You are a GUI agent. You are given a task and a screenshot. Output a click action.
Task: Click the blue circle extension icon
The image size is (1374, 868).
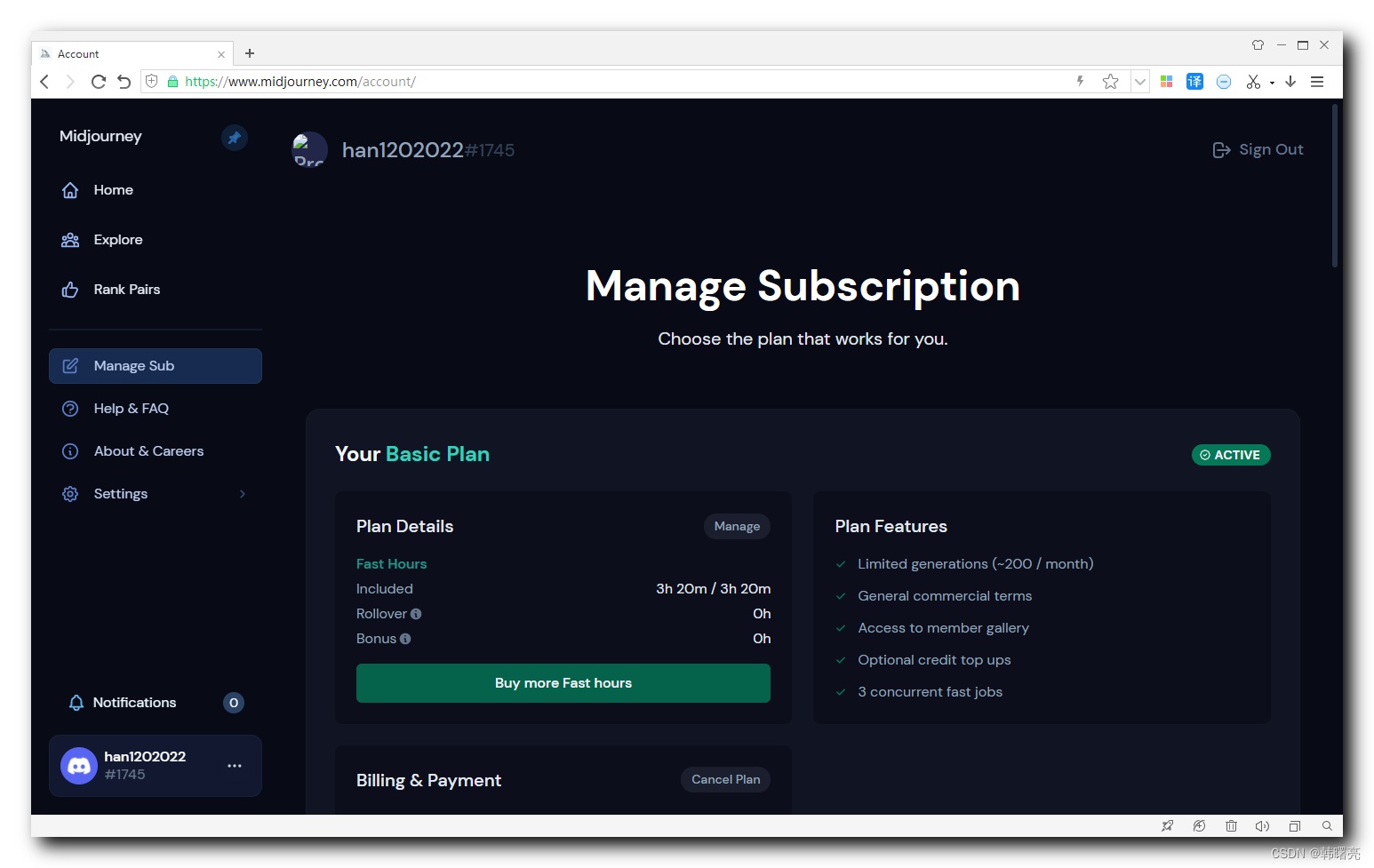(1224, 82)
